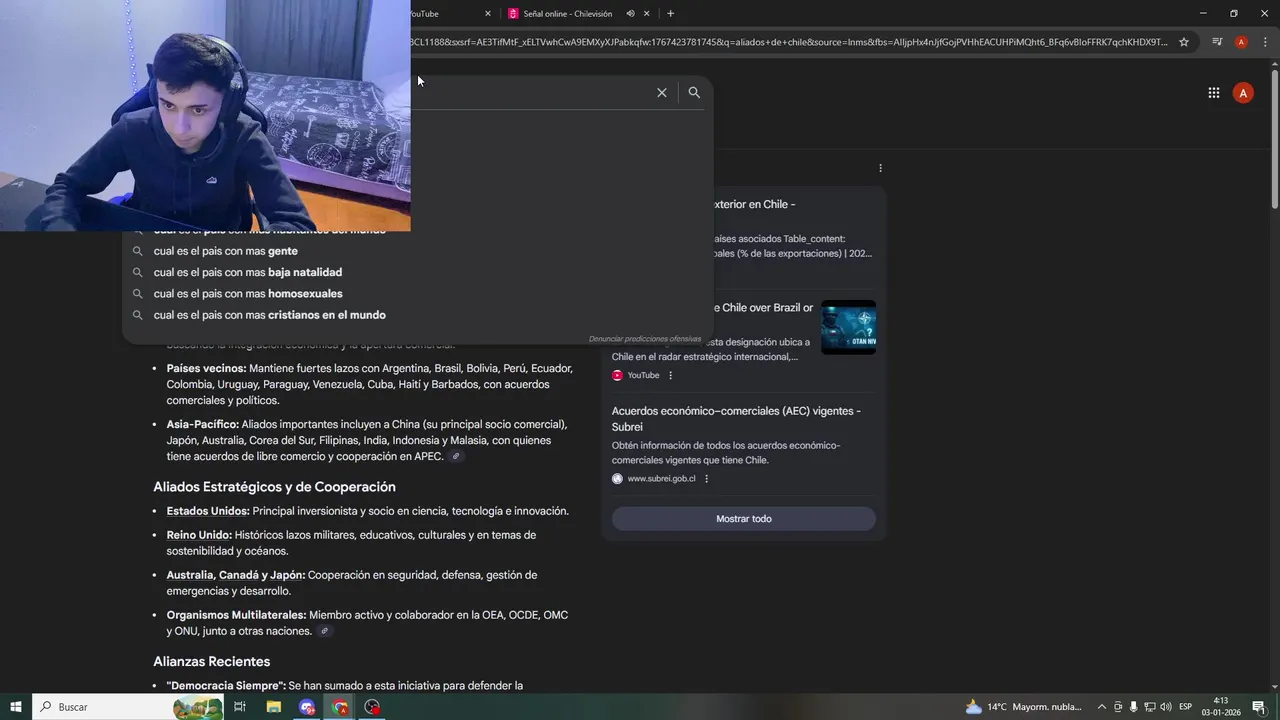1280x720 pixels.
Task: Open the round black-and-red app icon on the taskbar
Action: [x=373, y=707]
